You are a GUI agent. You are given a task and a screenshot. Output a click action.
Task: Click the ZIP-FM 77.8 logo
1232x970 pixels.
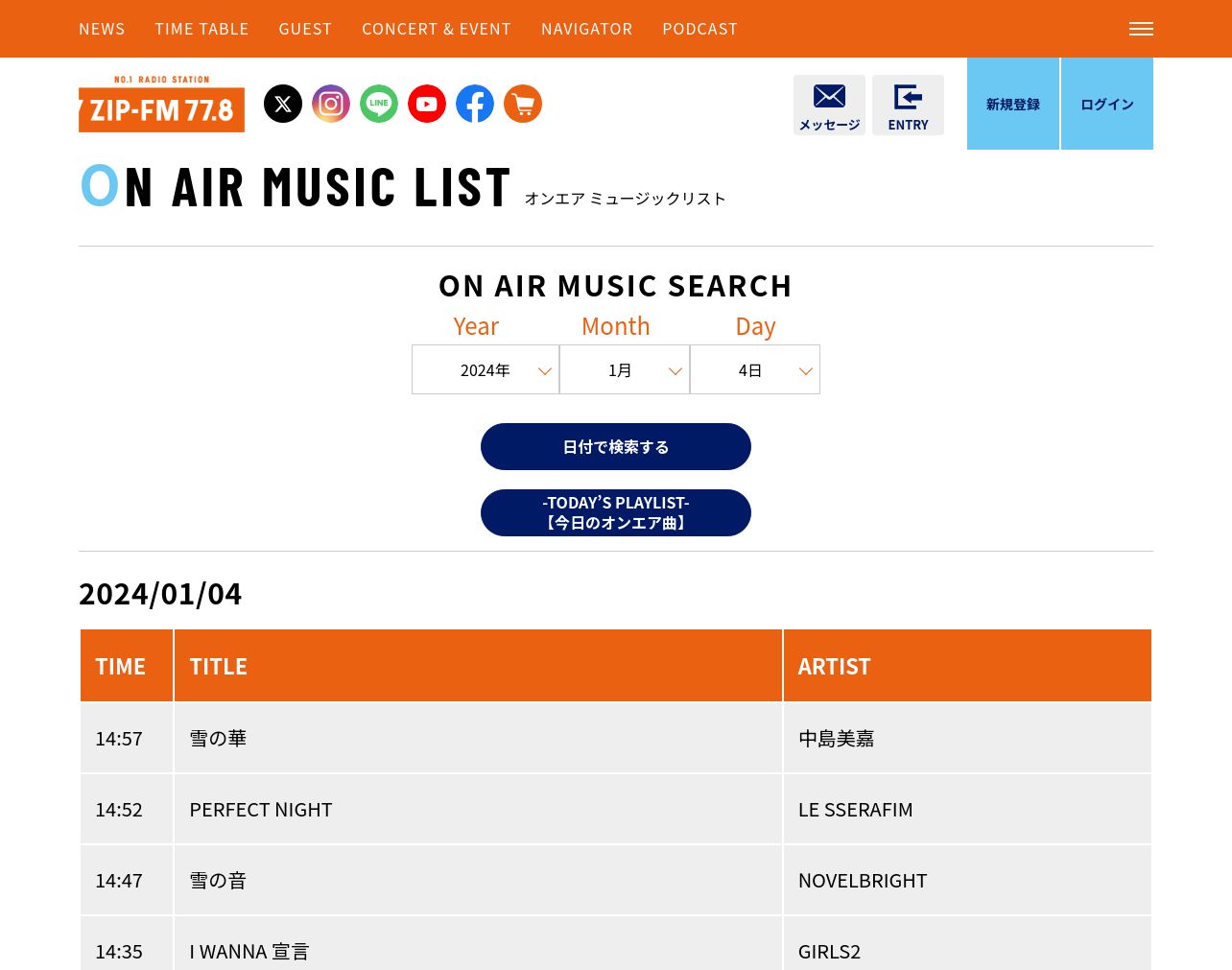pyautogui.click(x=161, y=104)
